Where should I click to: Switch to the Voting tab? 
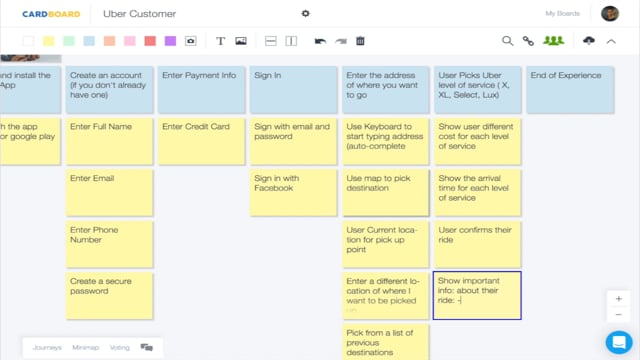pyautogui.click(x=119, y=347)
